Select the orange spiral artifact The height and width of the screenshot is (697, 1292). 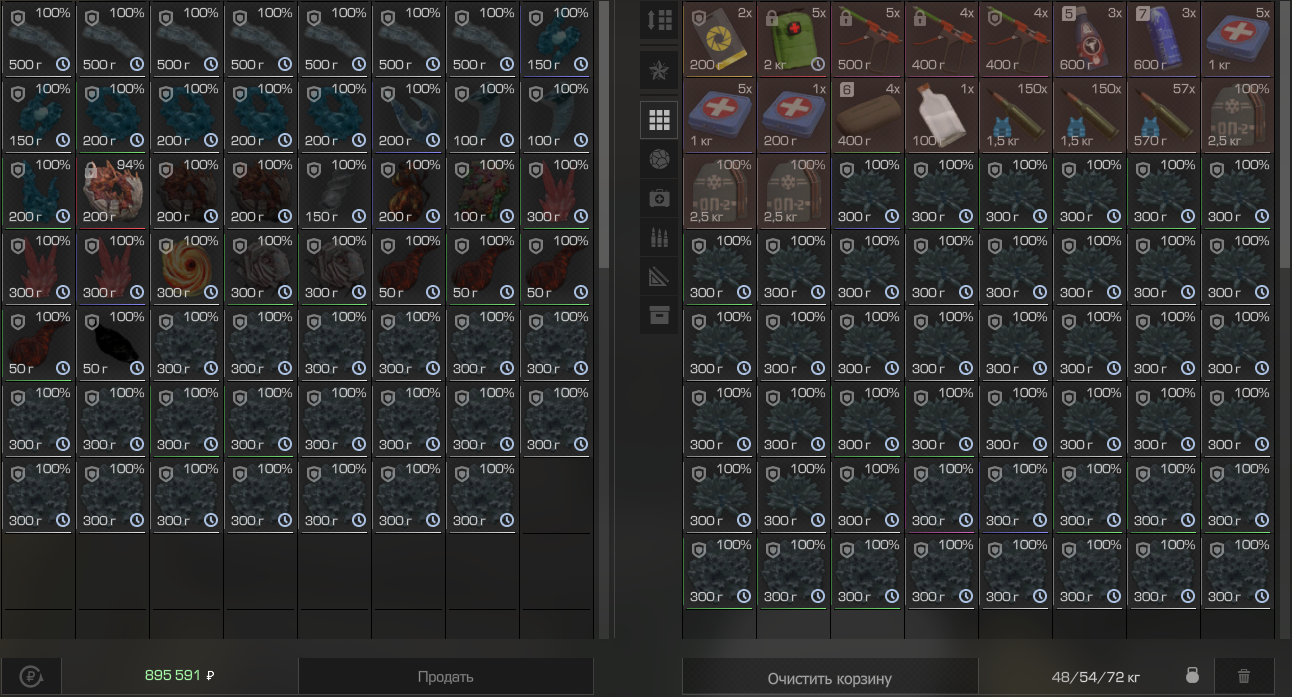tap(187, 267)
